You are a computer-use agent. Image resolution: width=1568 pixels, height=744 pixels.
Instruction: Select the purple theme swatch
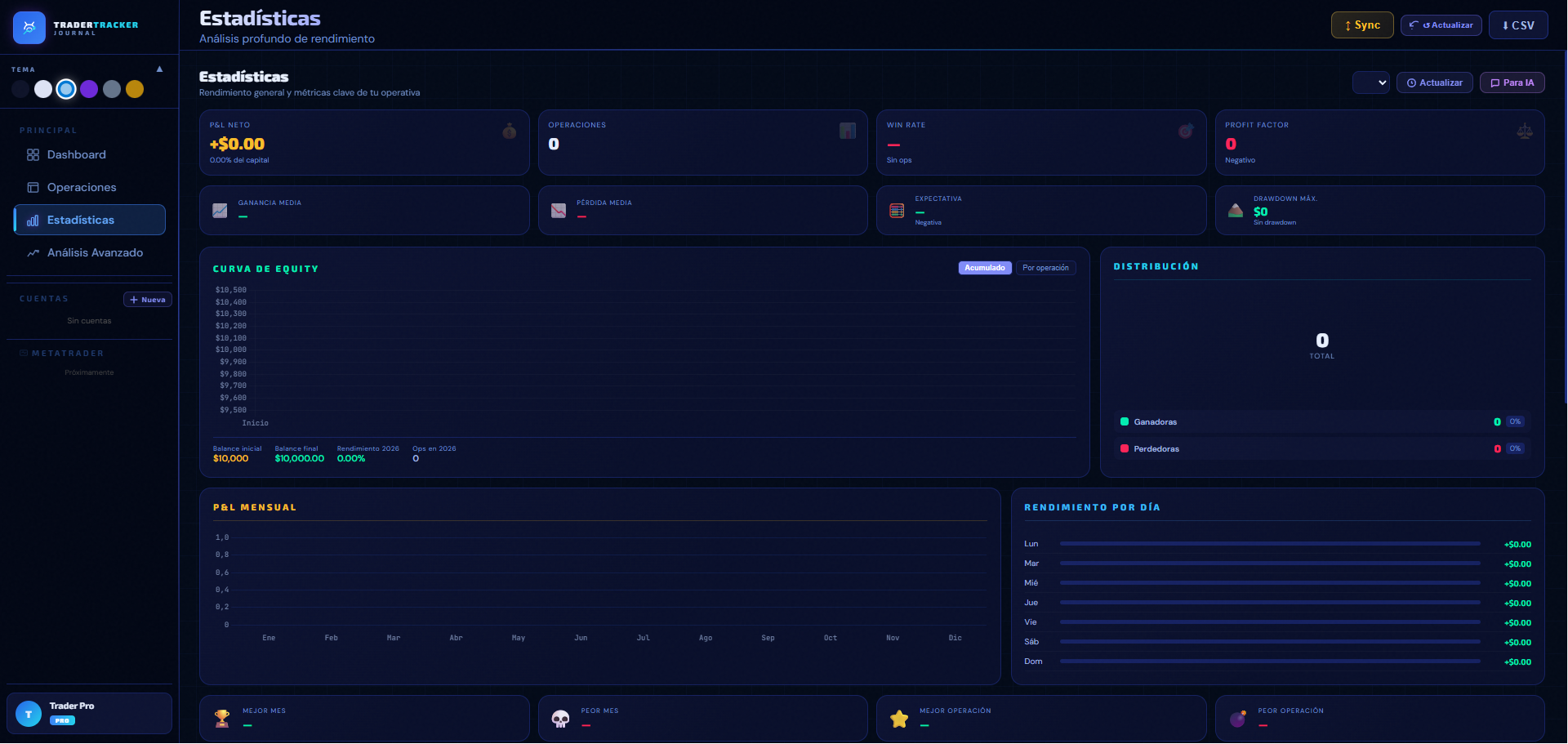point(89,89)
